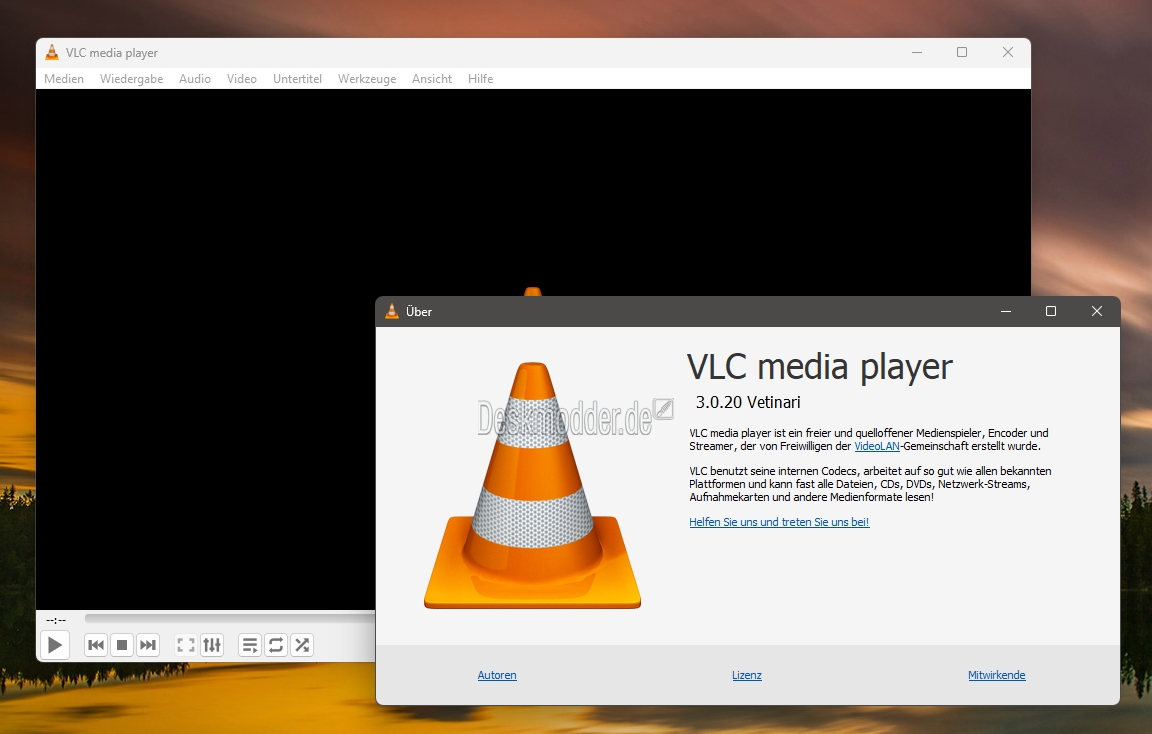Click the elapsed time label --:--
This screenshot has height=734, width=1152.
pos(56,620)
